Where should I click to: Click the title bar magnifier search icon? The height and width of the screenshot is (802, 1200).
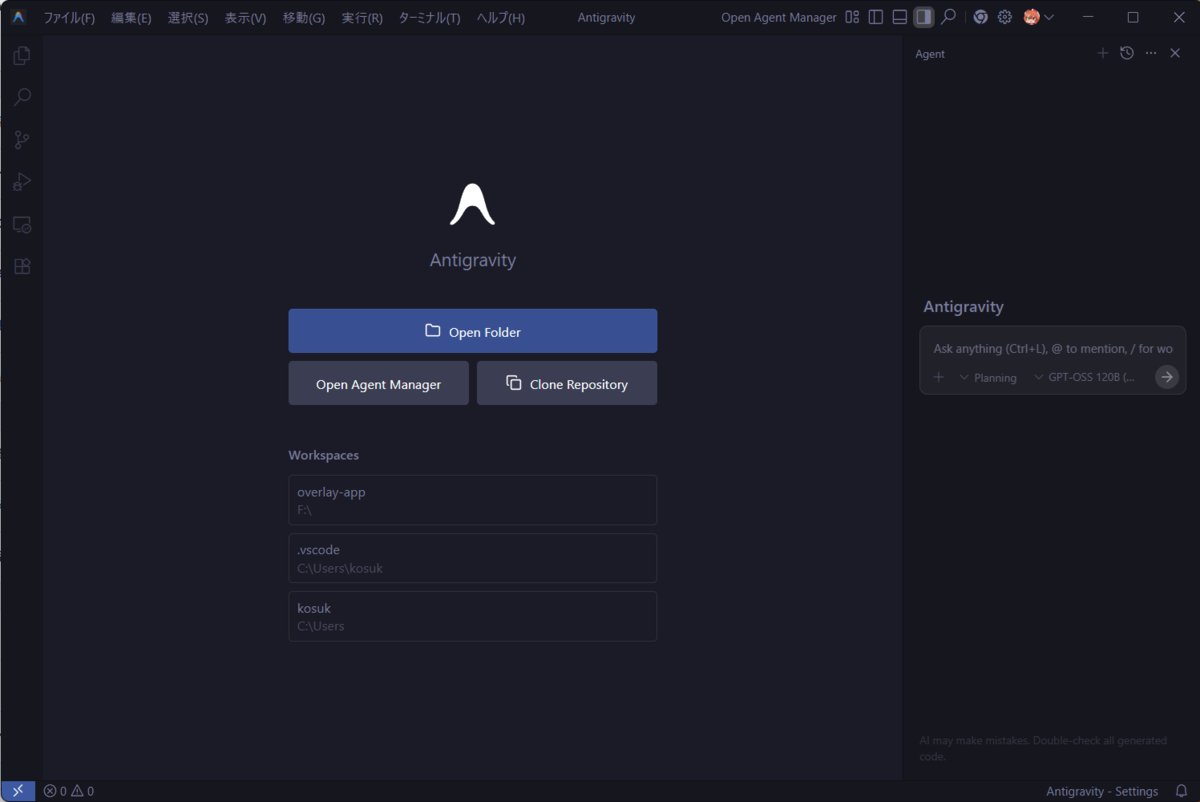pos(948,17)
